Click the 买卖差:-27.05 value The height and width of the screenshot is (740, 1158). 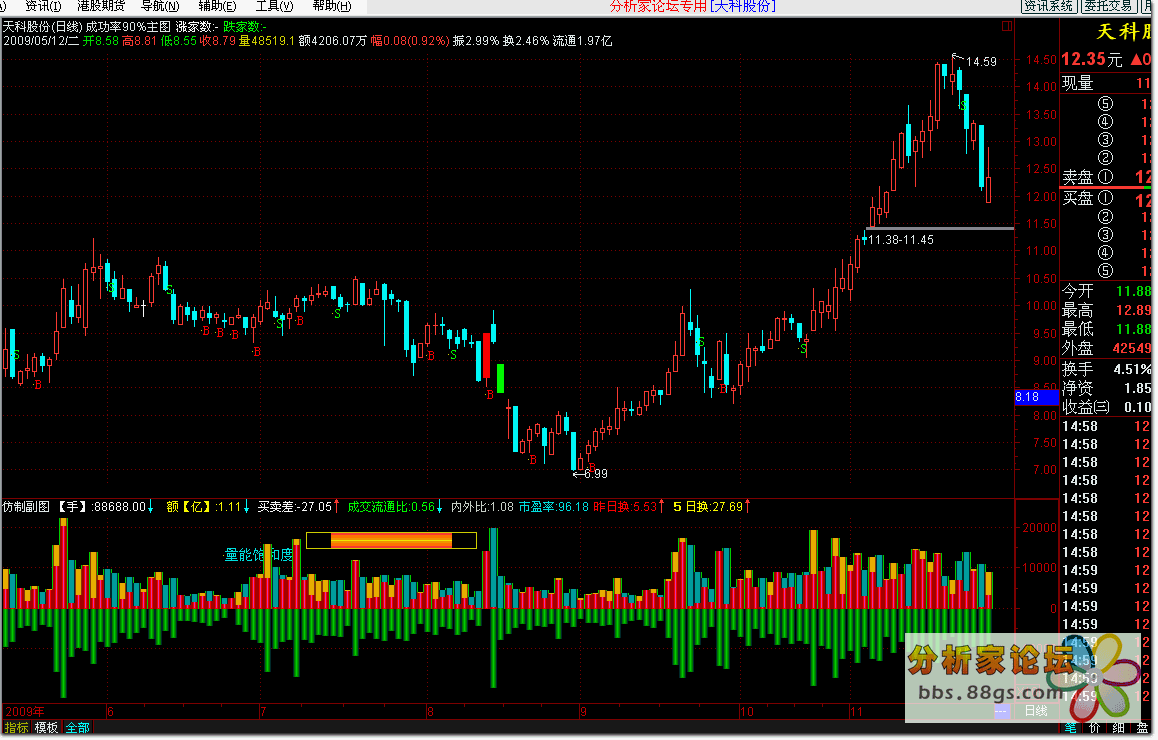(x=294, y=507)
